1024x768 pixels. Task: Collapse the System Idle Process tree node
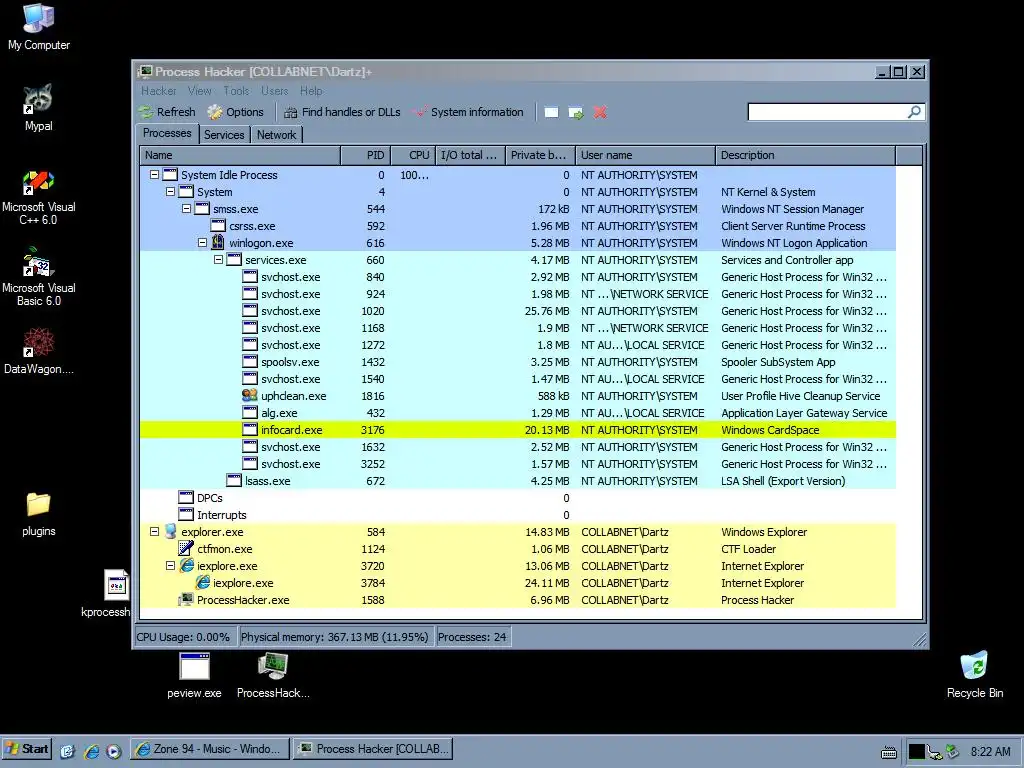pos(155,175)
